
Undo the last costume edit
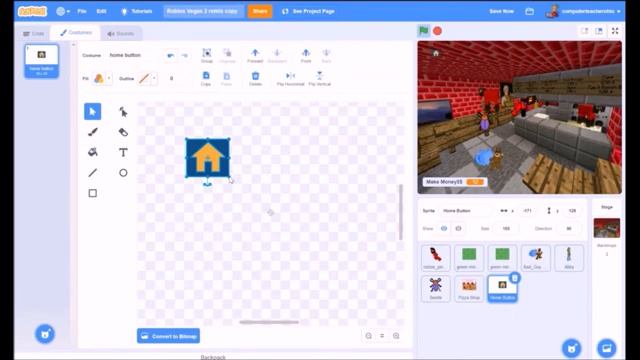171,56
